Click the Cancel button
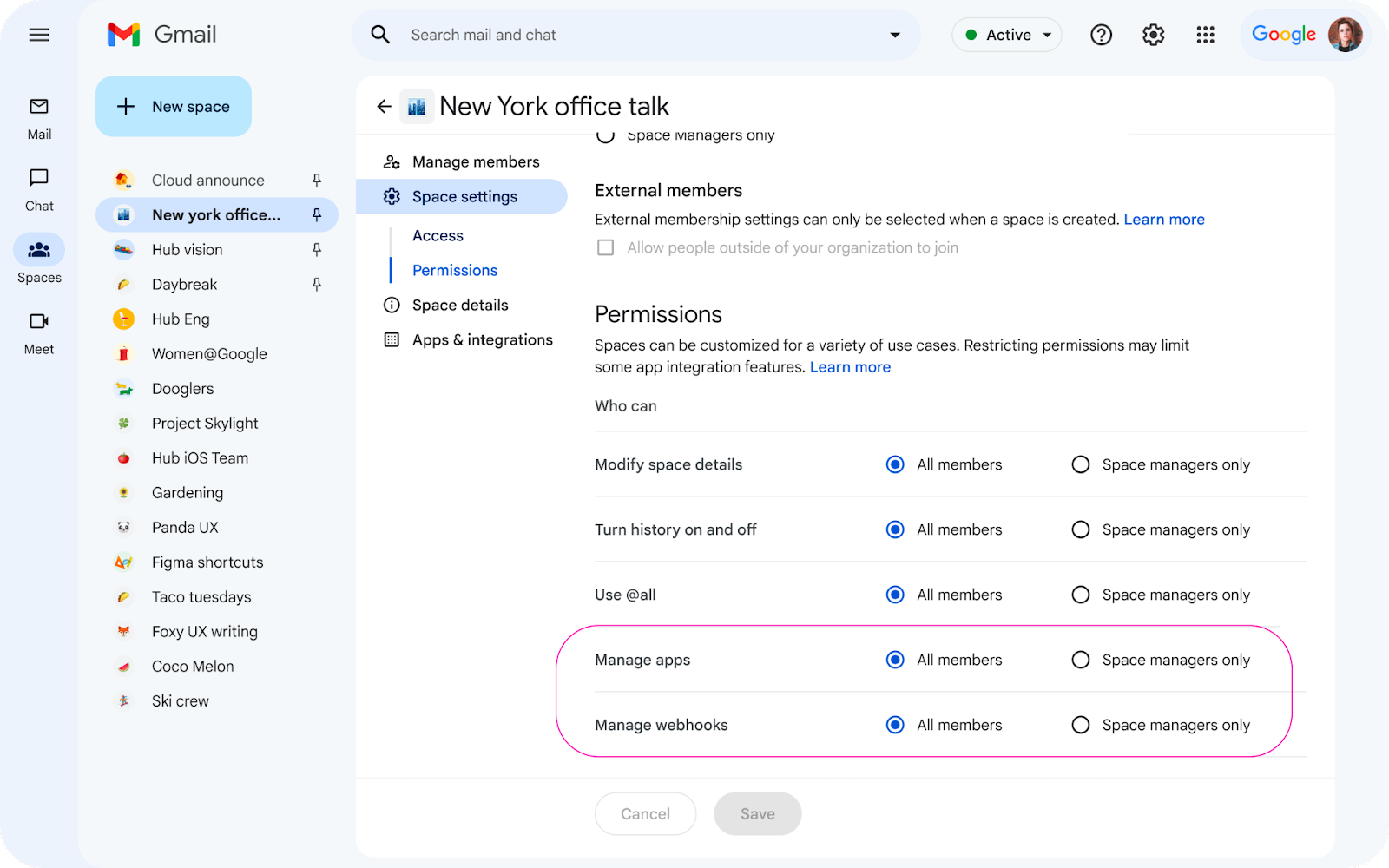The height and width of the screenshot is (868, 1389). click(x=645, y=813)
